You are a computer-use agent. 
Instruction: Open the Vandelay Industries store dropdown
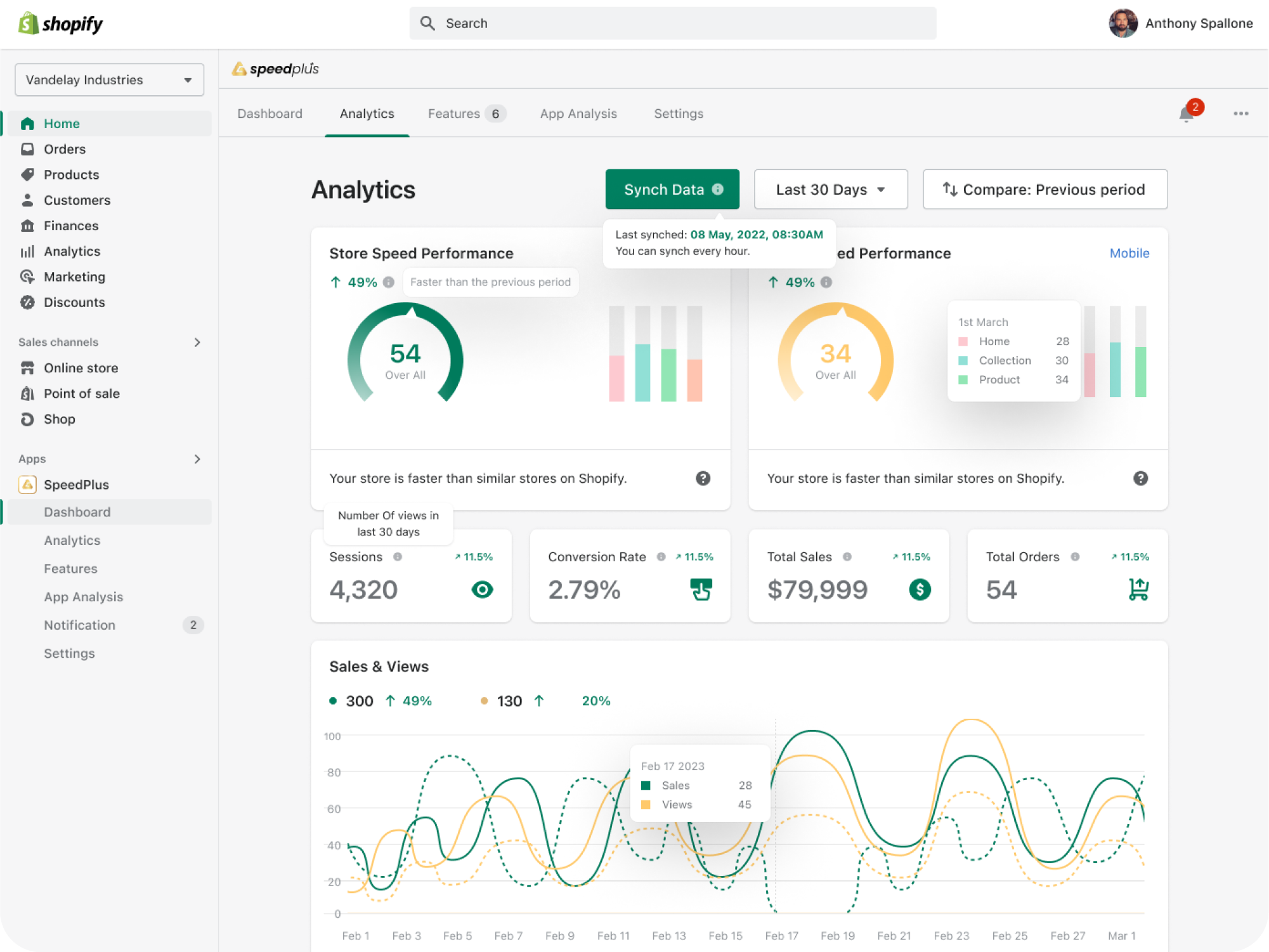coord(109,80)
